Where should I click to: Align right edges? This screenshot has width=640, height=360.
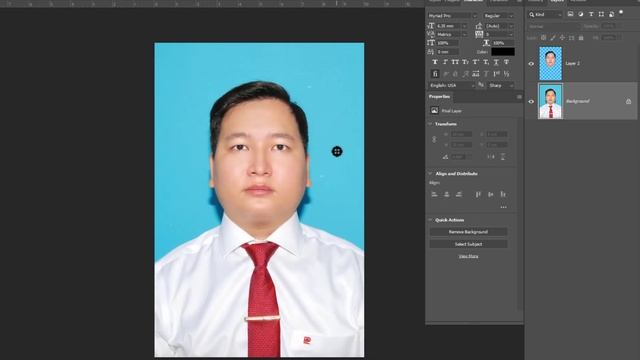[459, 194]
